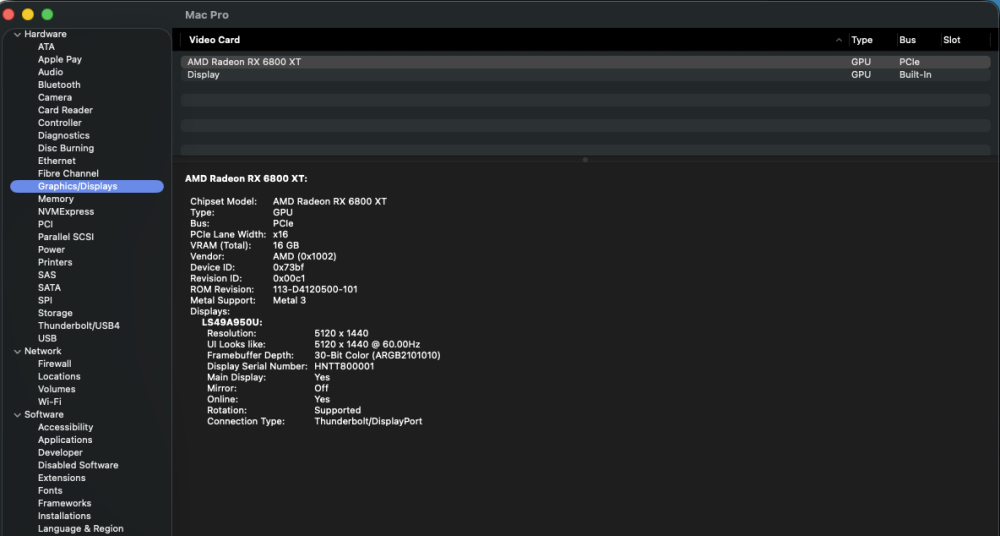The height and width of the screenshot is (536, 1000).
Task: Select Locations under Network
Action: 59,376
